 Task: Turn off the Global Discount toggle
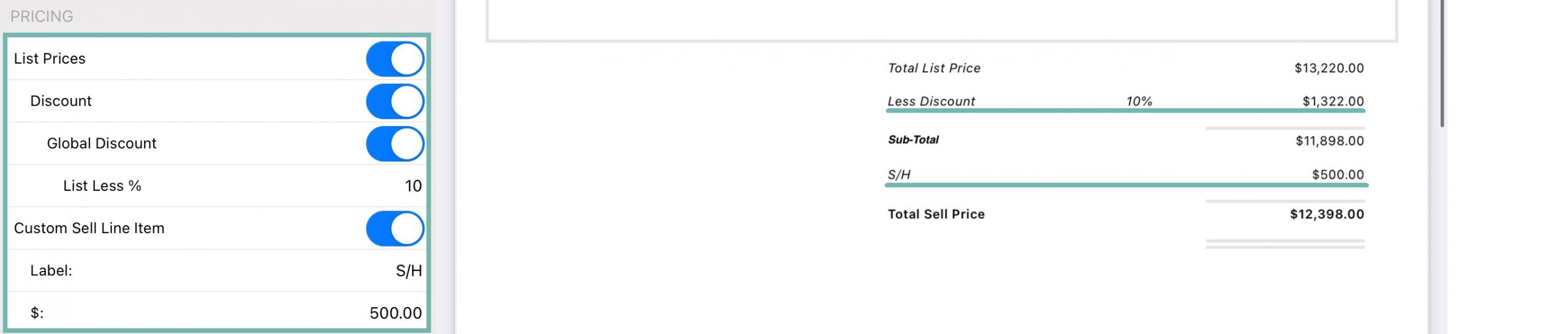pos(395,144)
